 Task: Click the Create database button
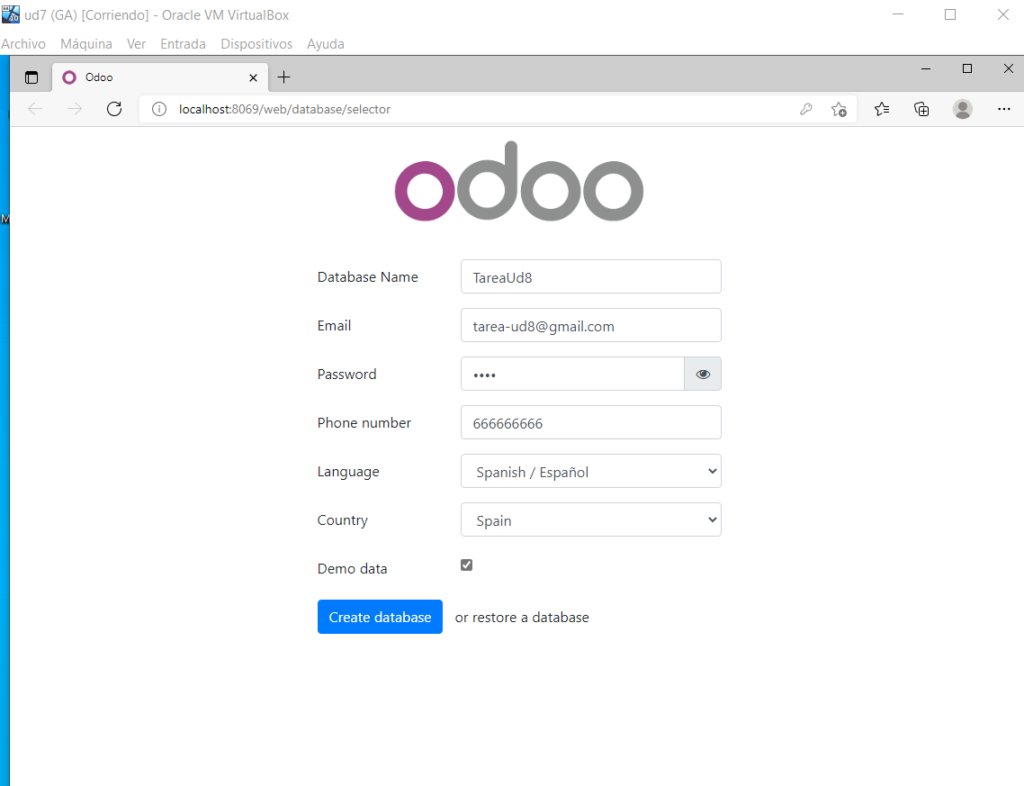(380, 617)
